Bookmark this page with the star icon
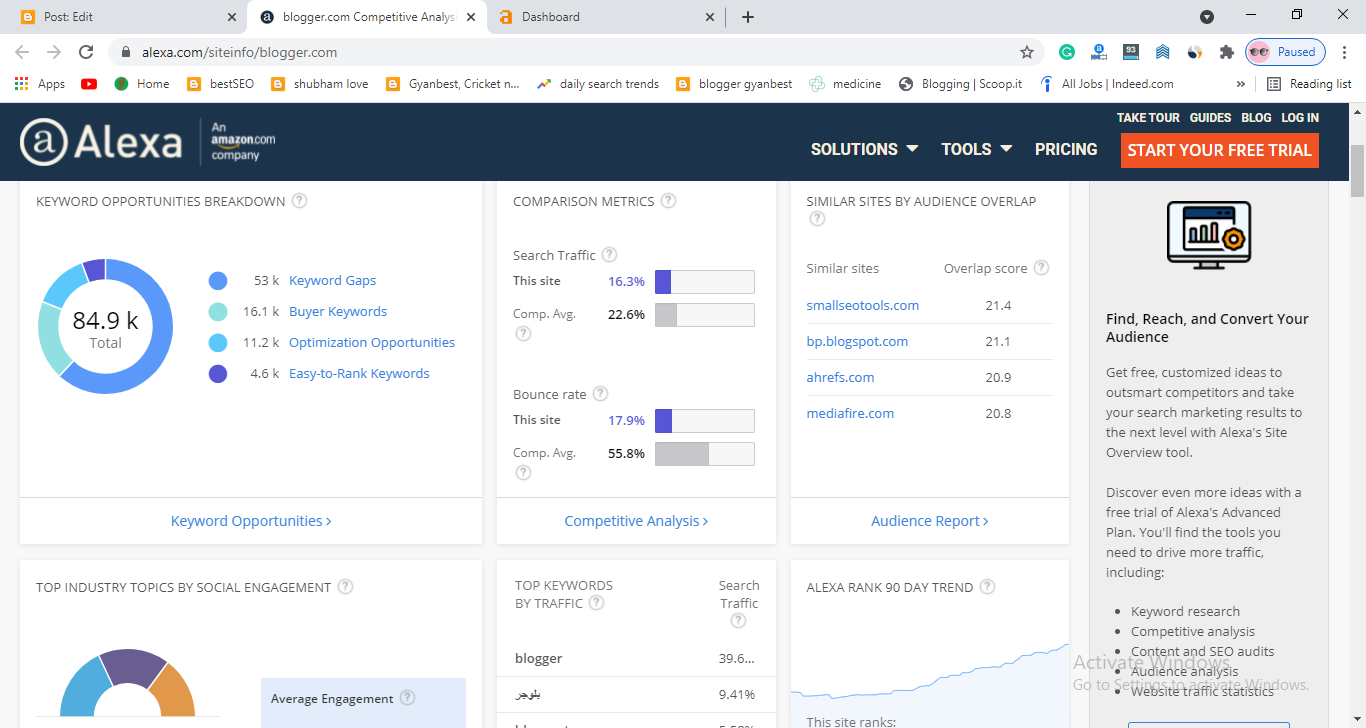Screen dimensions: 1366x728 pyautogui.click(x=1026, y=52)
